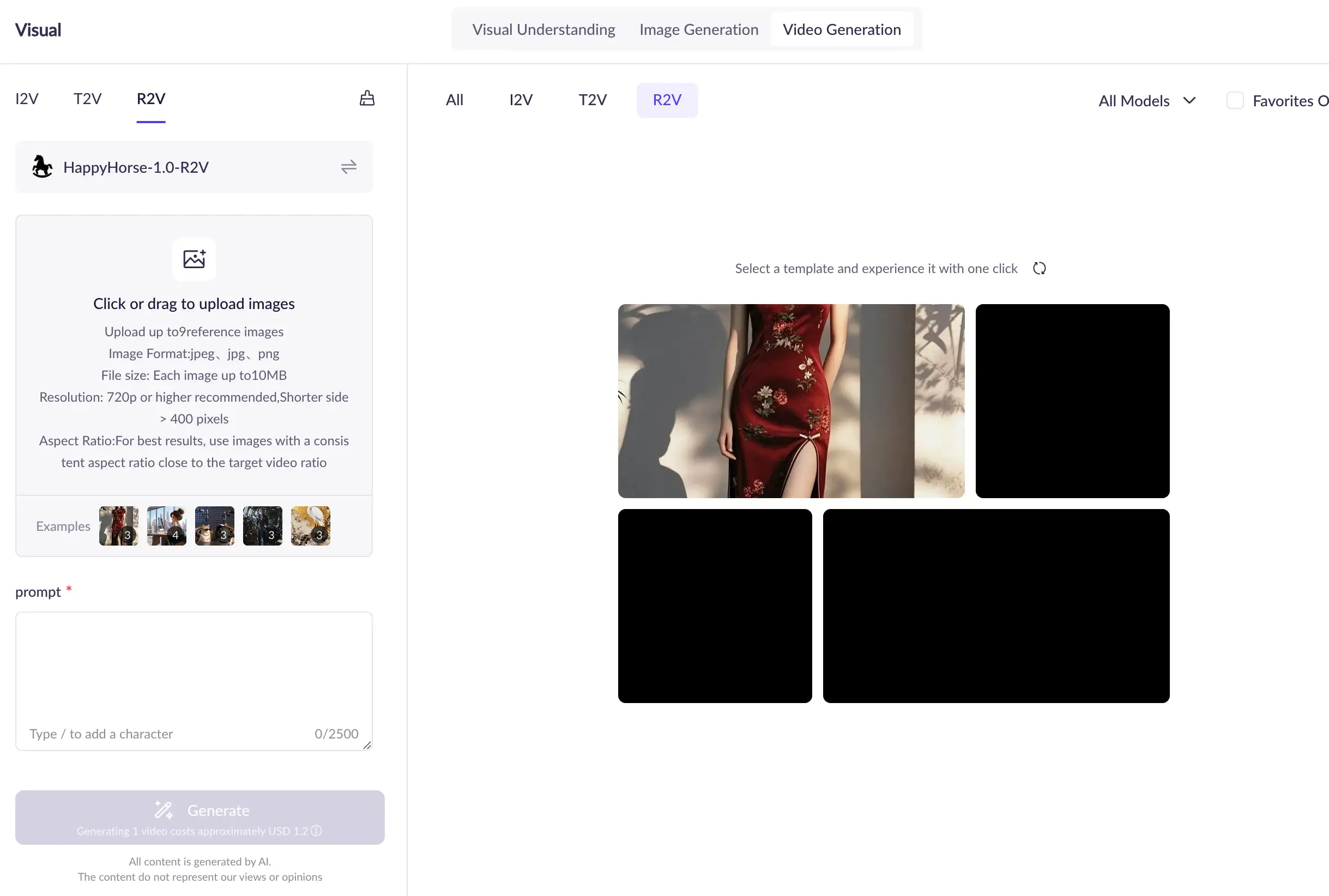Click 'All content is generated by AI.' notice
Screen dimensions: 1329x896
point(200,861)
